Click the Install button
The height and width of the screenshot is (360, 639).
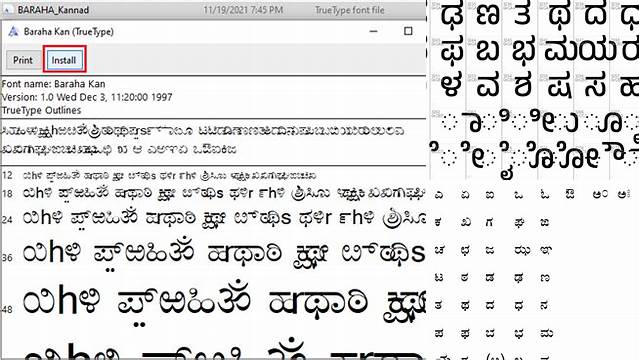tap(64, 60)
